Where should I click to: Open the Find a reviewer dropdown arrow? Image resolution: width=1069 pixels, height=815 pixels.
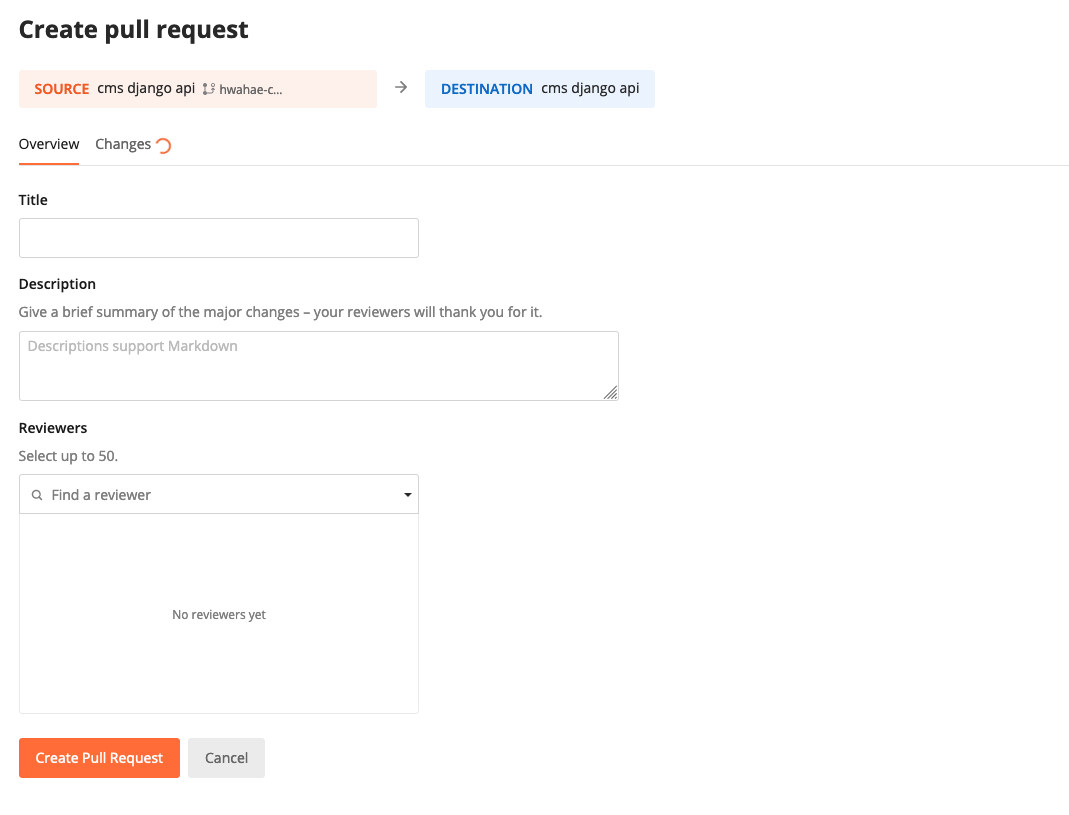point(407,494)
